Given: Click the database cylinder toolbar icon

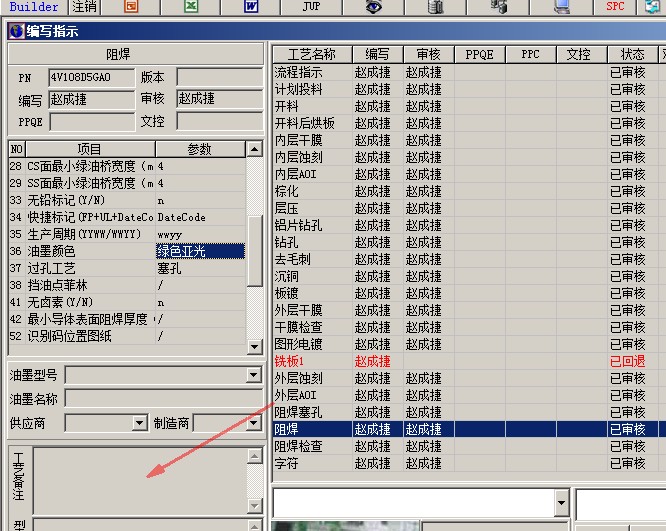Looking at the screenshot, I should pos(435,6).
